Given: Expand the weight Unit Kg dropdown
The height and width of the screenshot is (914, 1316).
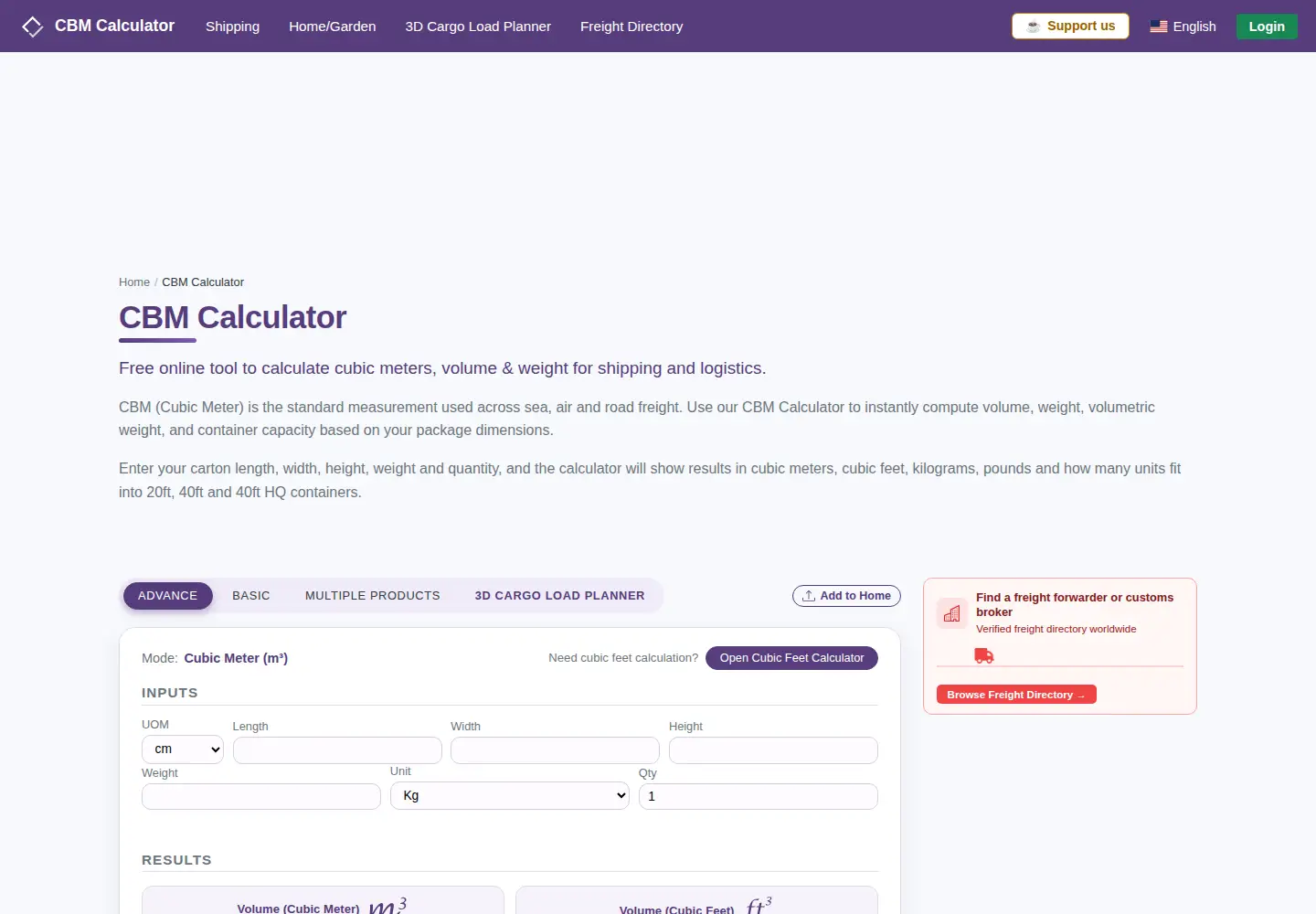Looking at the screenshot, I should (510, 796).
